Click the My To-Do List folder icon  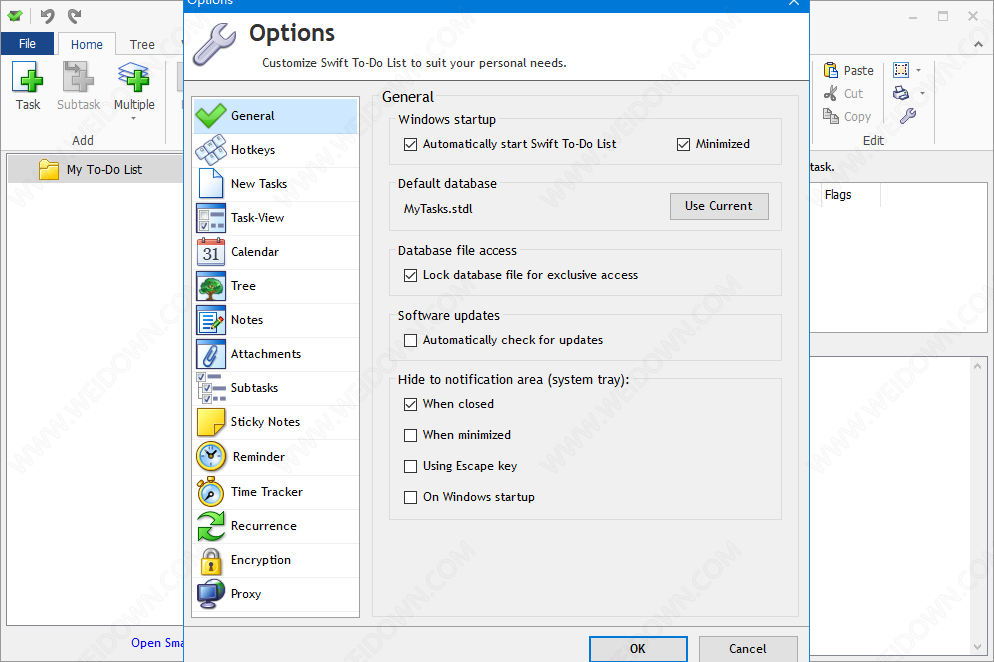49,169
